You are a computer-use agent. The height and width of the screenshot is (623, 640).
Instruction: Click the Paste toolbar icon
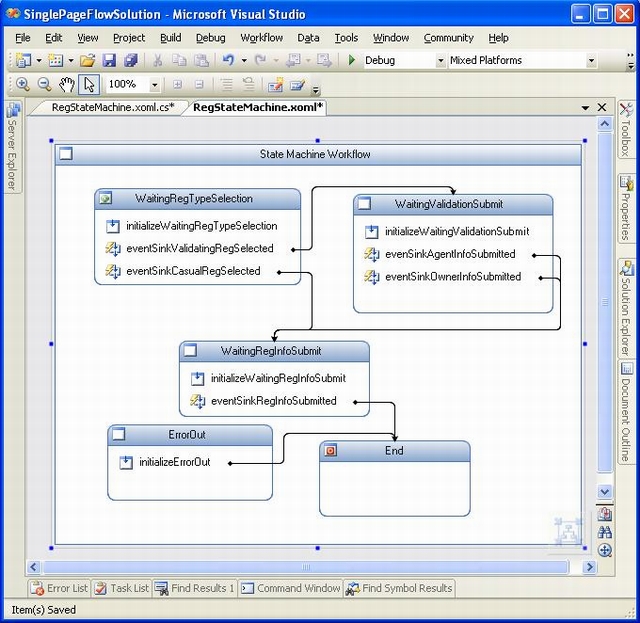coord(201,60)
